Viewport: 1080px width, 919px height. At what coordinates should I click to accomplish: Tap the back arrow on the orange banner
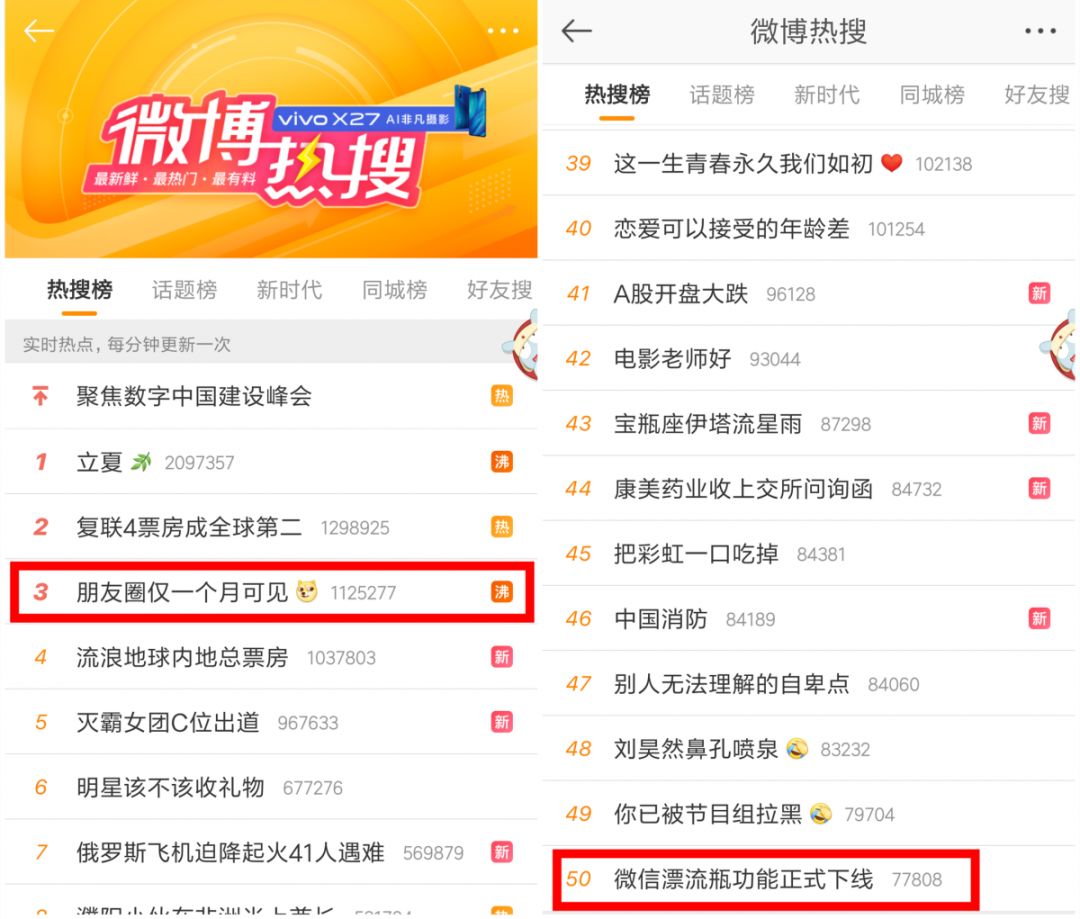click(x=39, y=30)
